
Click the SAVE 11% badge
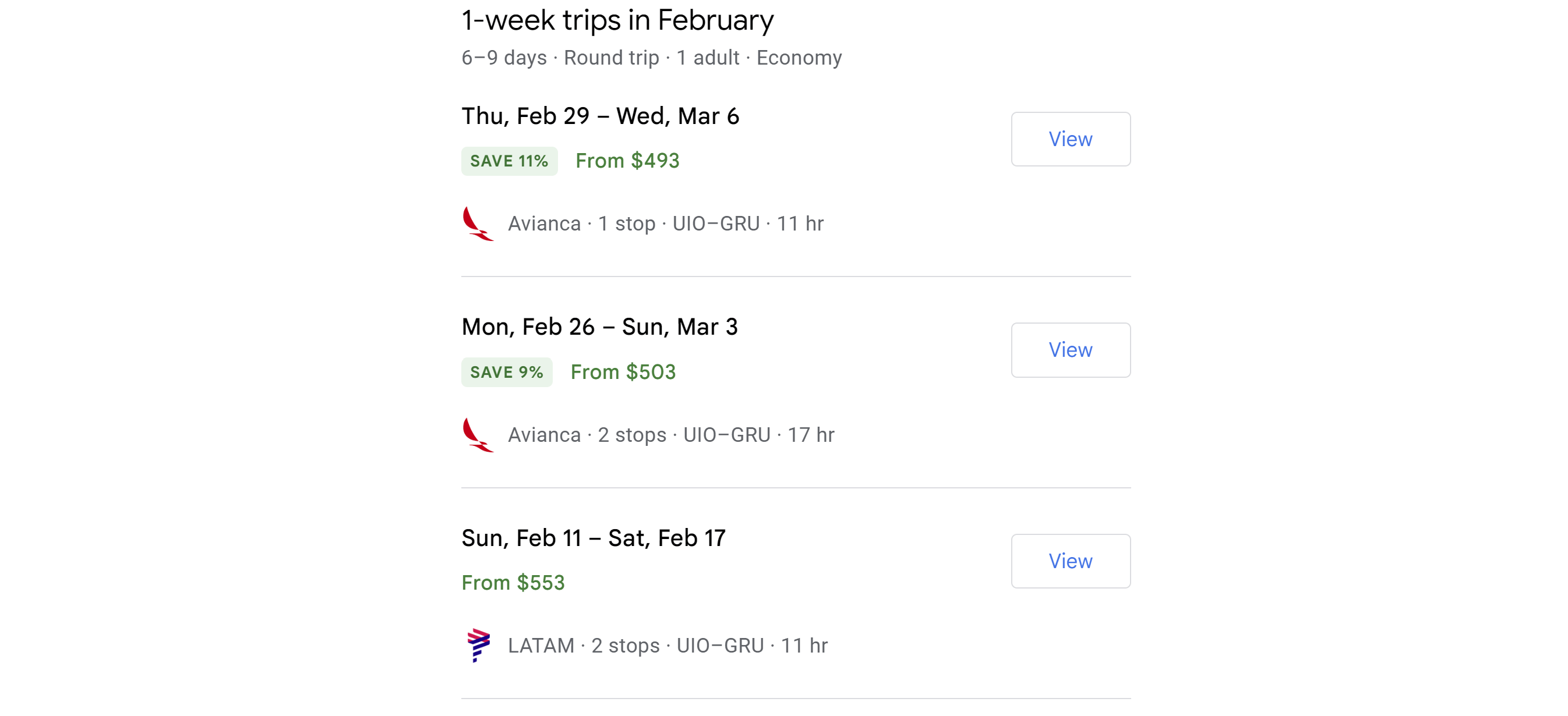[x=509, y=161]
